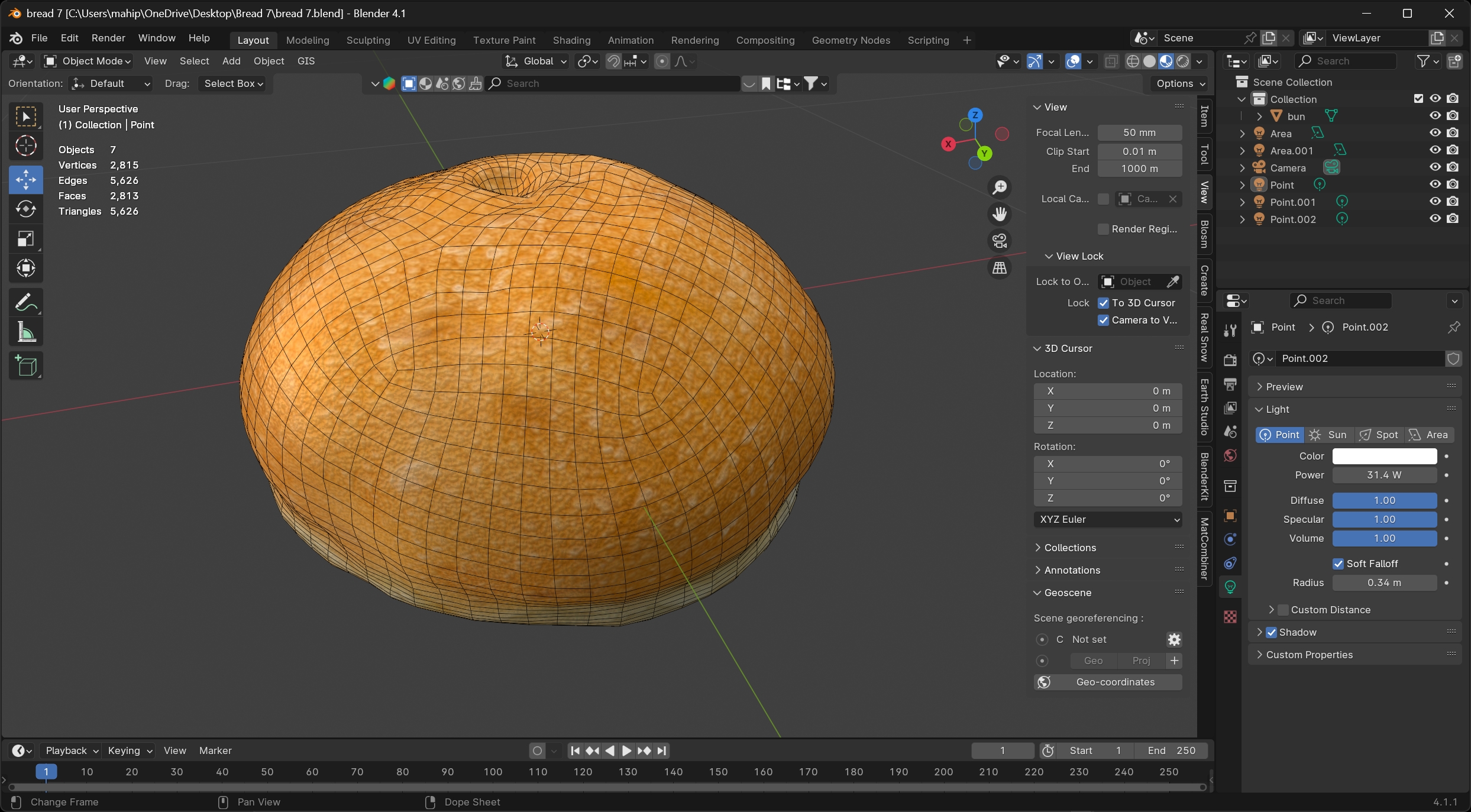
Task: Toggle camera view in viewport
Action: tap(1000, 241)
